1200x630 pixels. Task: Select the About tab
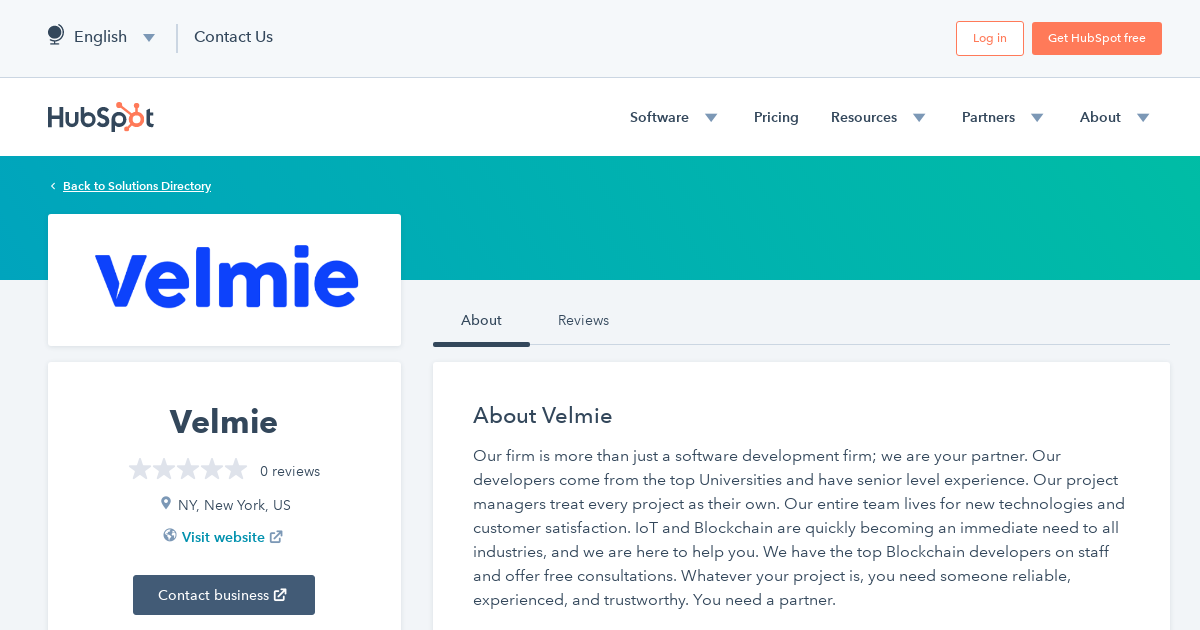[481, 320]
